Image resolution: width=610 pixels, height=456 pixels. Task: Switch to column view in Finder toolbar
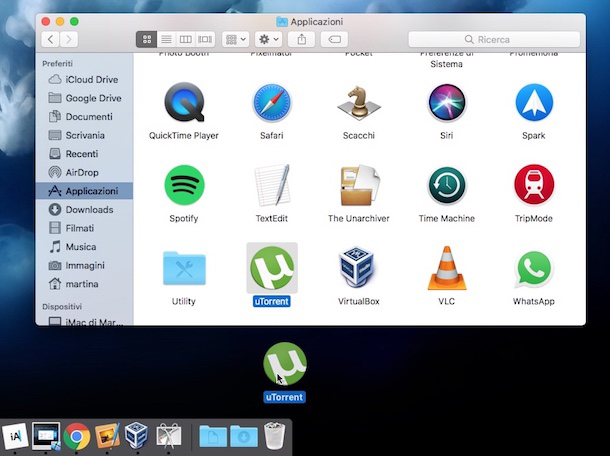[186, 39]
